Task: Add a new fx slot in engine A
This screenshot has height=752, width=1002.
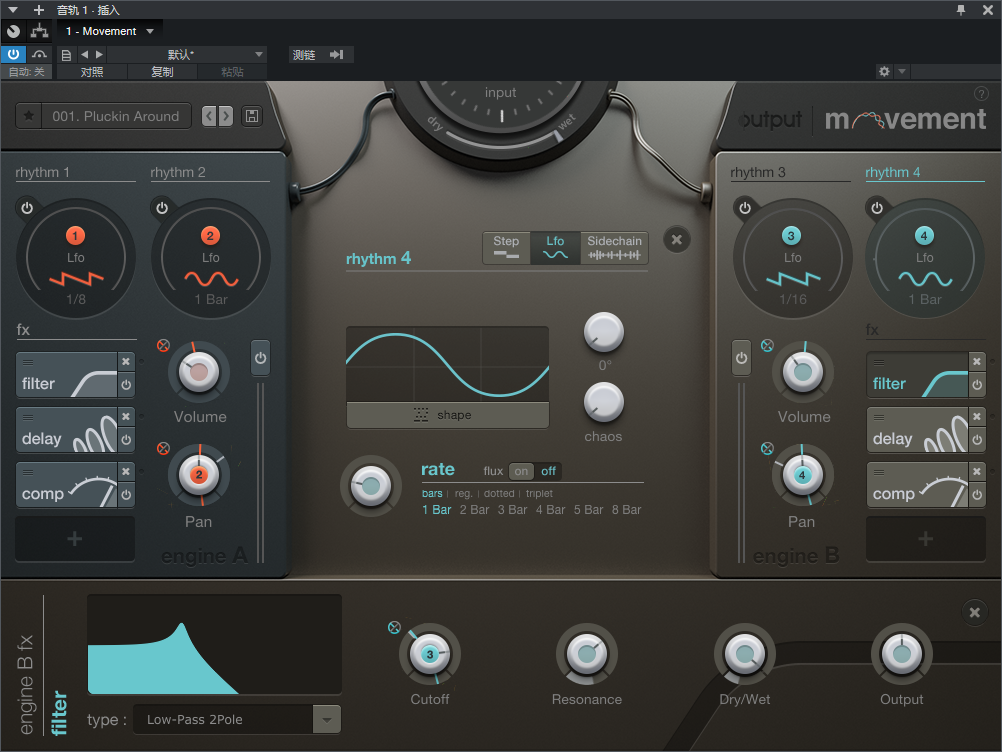Action: point(75,539)
